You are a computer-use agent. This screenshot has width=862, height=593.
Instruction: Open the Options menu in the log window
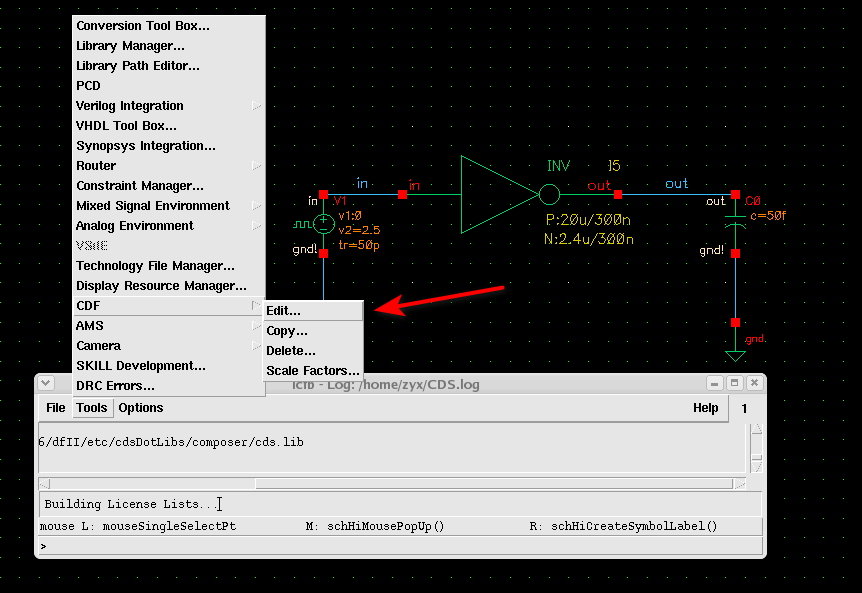[x=140, y=407]
